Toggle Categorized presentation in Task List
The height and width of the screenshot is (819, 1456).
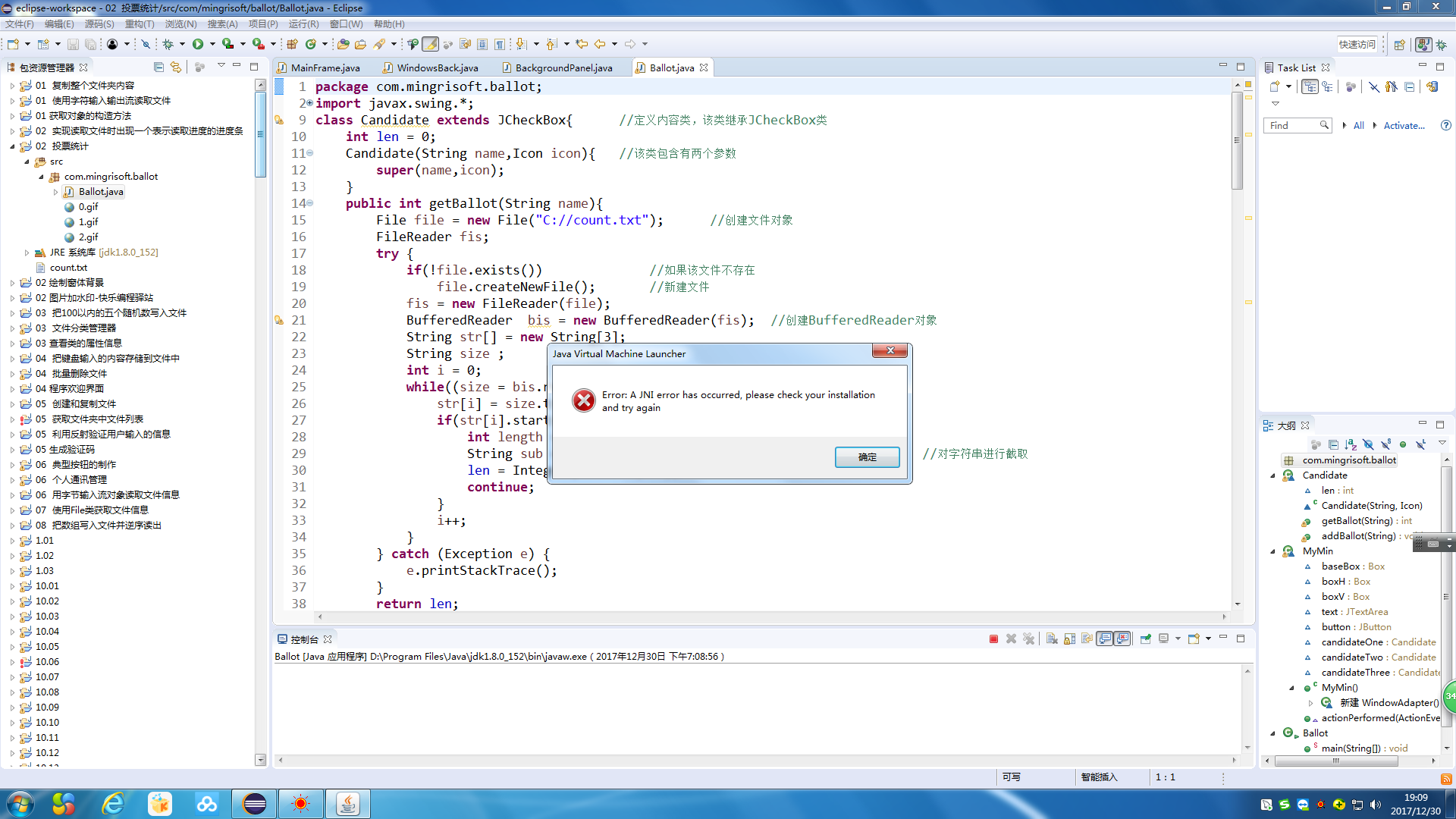point(1310,86)
